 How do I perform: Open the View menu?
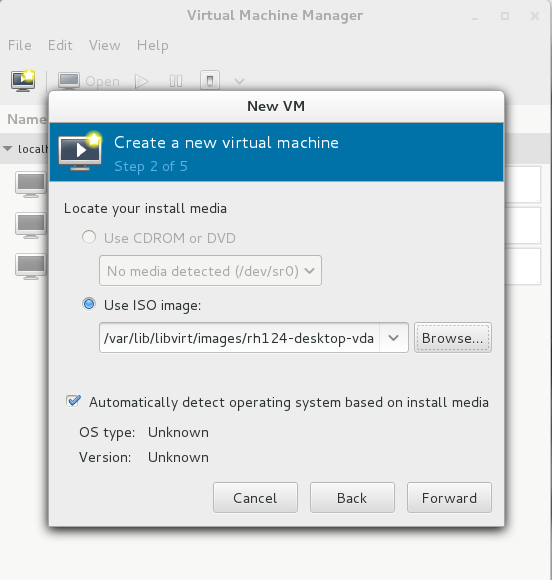pos(104,45)
